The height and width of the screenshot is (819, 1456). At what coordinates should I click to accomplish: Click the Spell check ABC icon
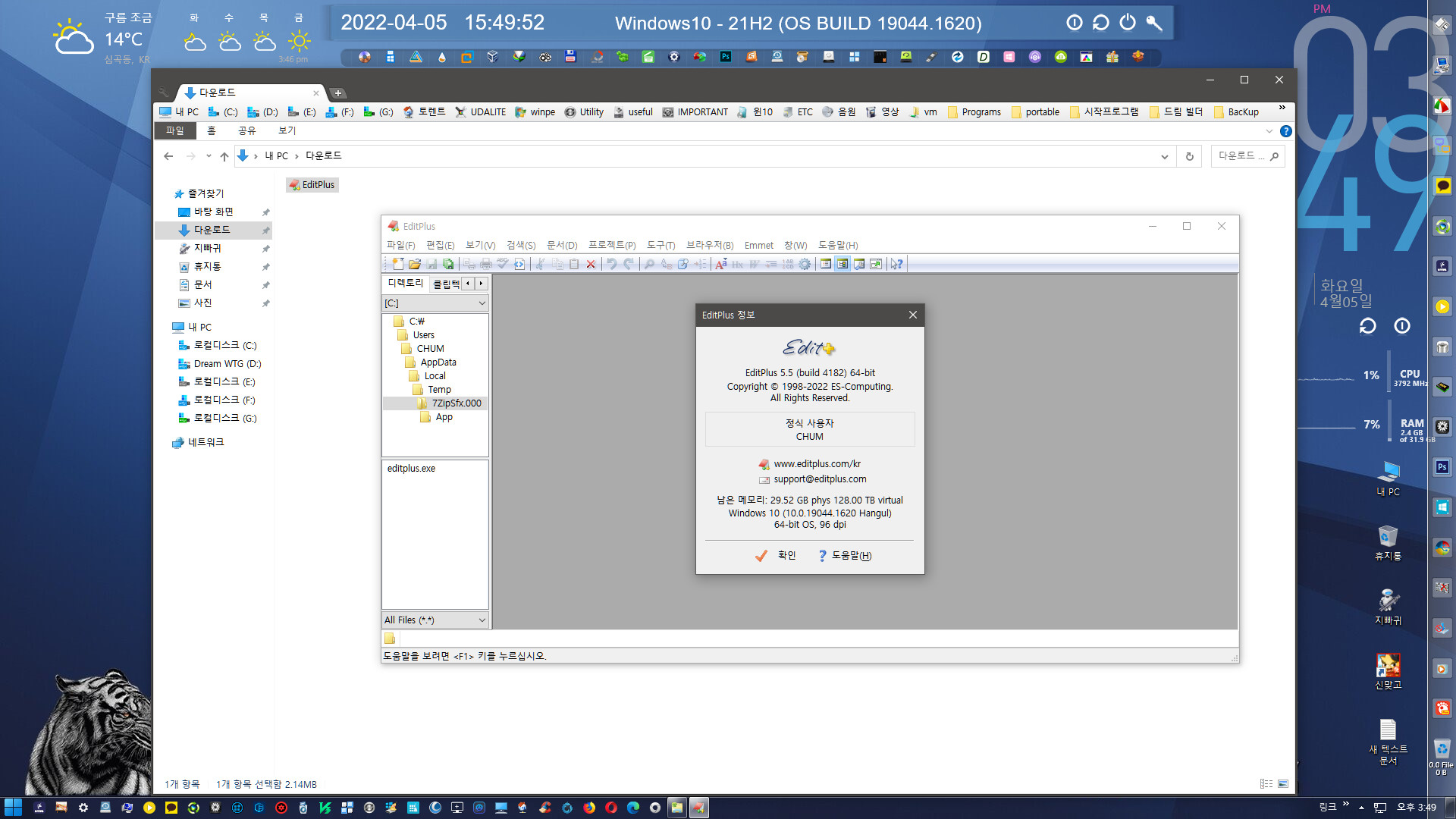(x=502, y=264)
